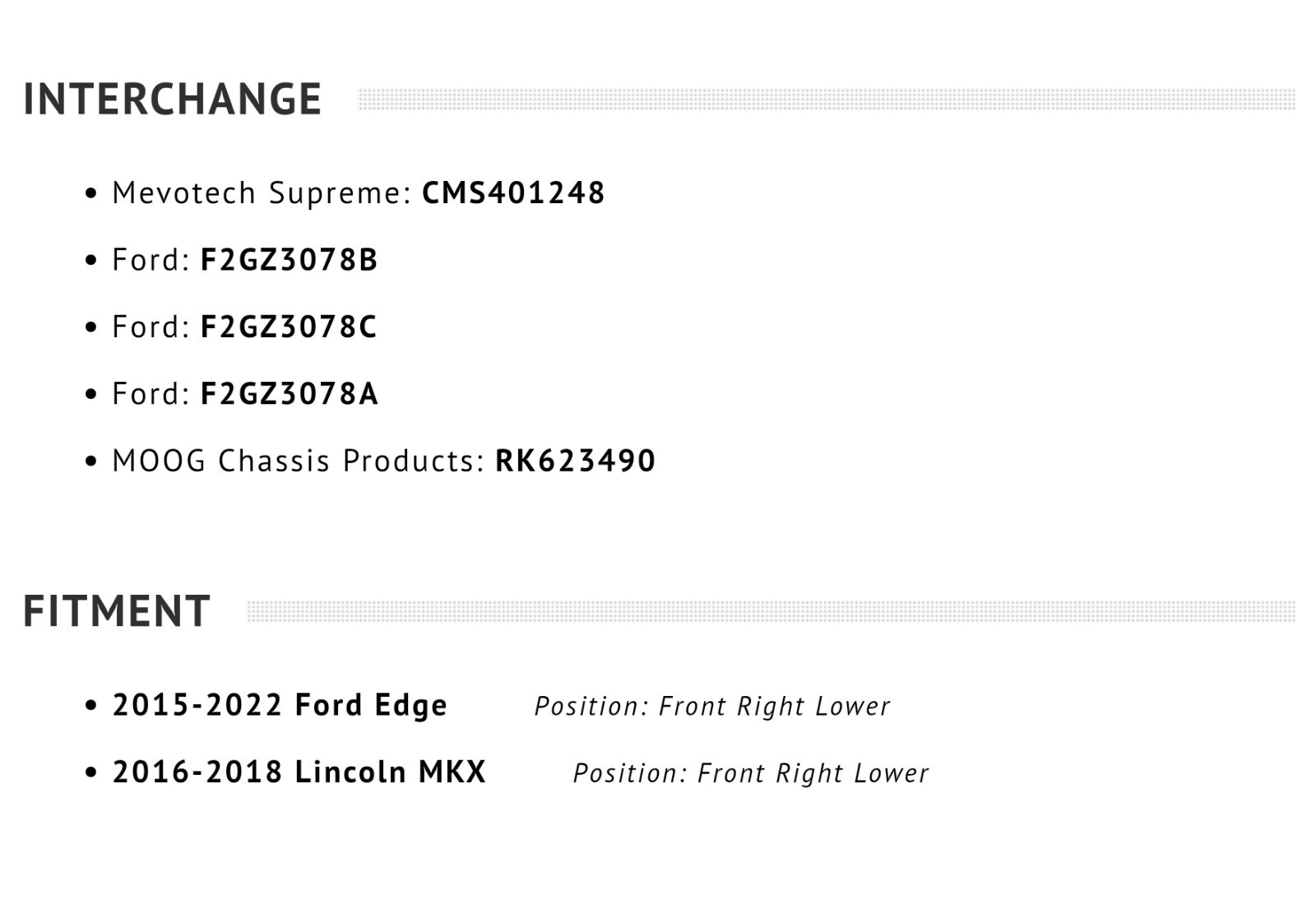The width and height of the screenshot is (1316, 914).
Task: Click the FITMENT section heading
Action: tap(116, 611)
